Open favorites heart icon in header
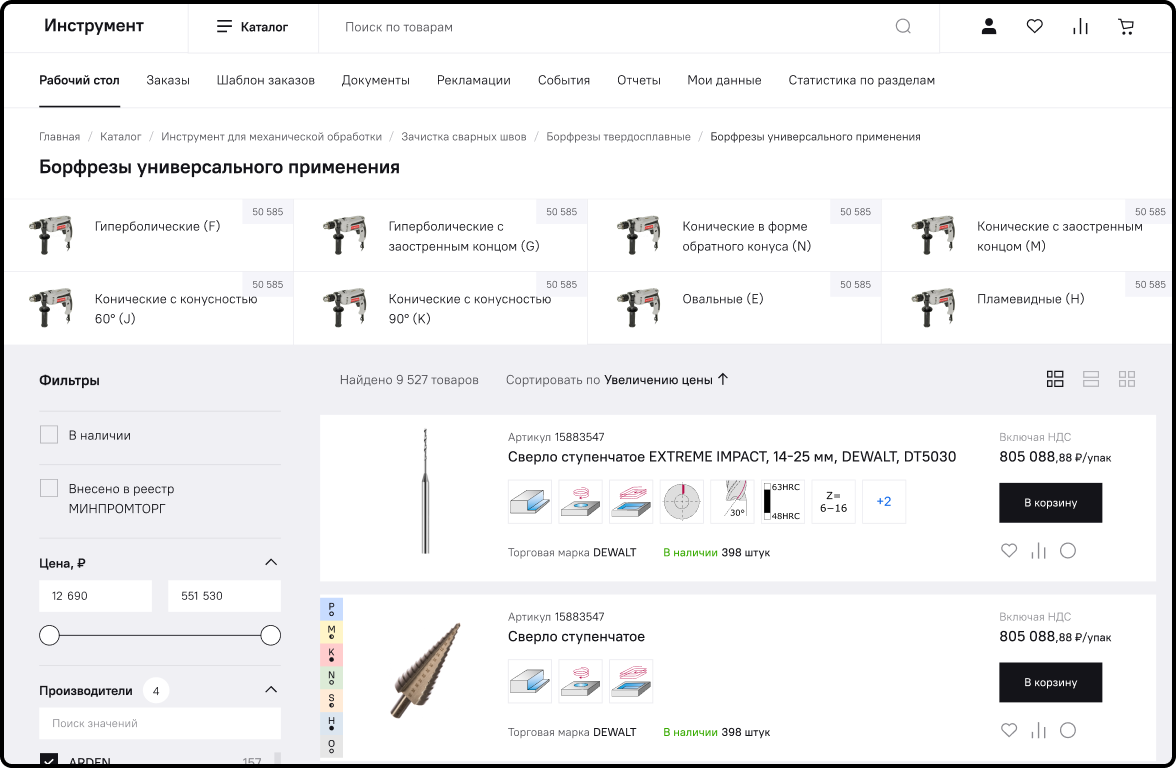 1034,27
